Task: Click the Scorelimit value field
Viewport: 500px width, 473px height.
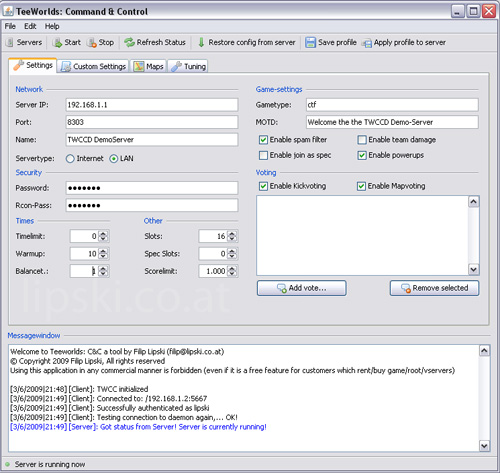Action: coord(213,271)
